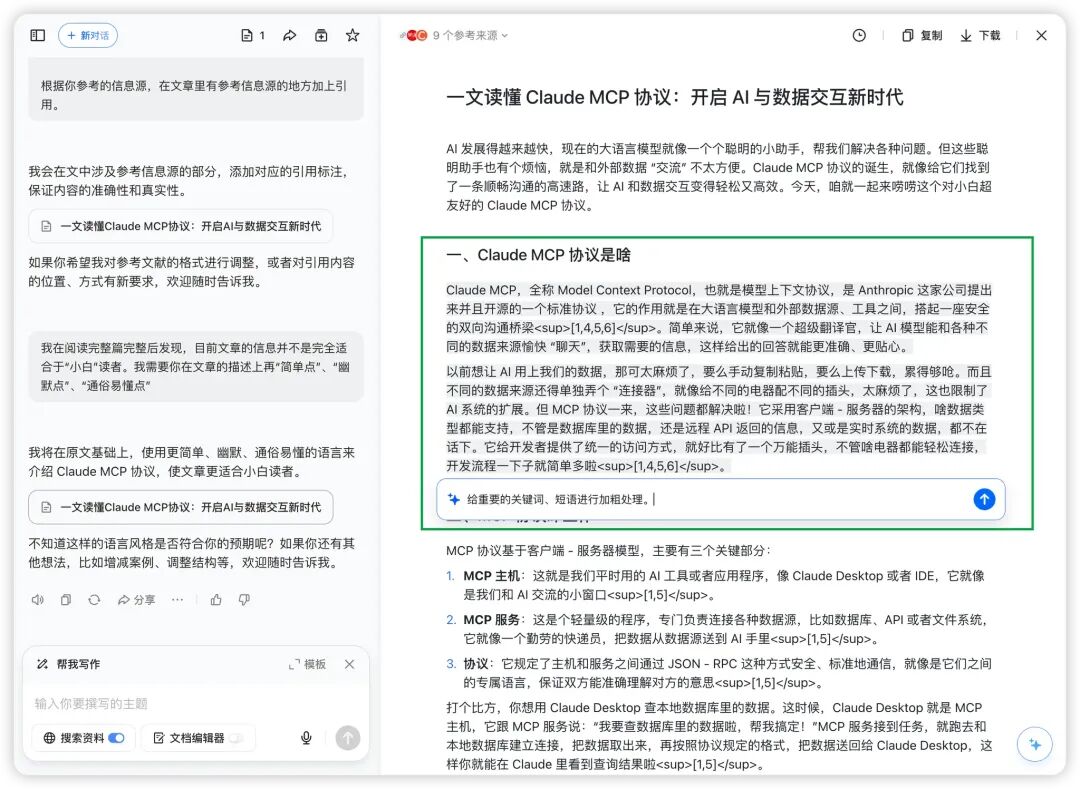This screenshot has height=789, width=1080.
Task: Toggle the 搜索资料 switch
Action: tap(116, 737)
